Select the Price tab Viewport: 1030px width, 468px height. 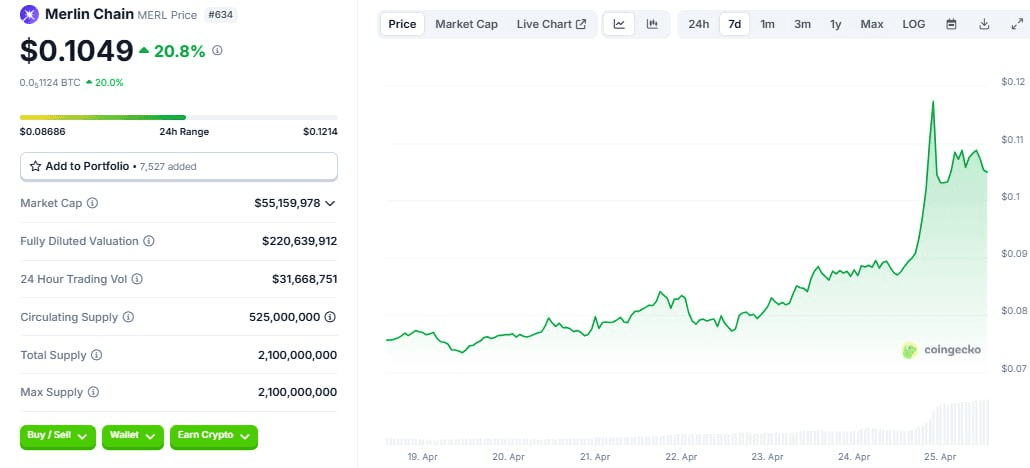pos(402,24)
